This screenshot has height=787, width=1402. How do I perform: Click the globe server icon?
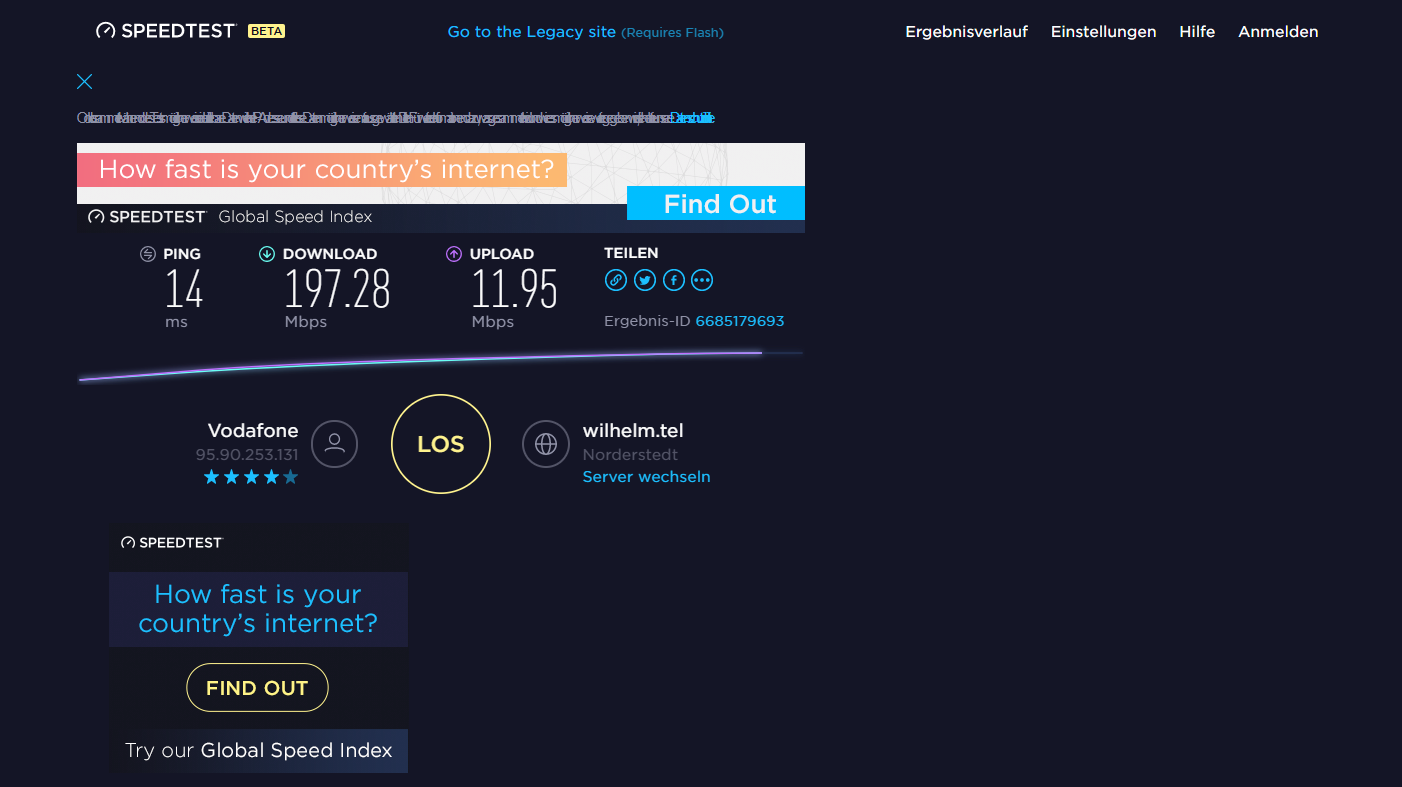point(546,443)
